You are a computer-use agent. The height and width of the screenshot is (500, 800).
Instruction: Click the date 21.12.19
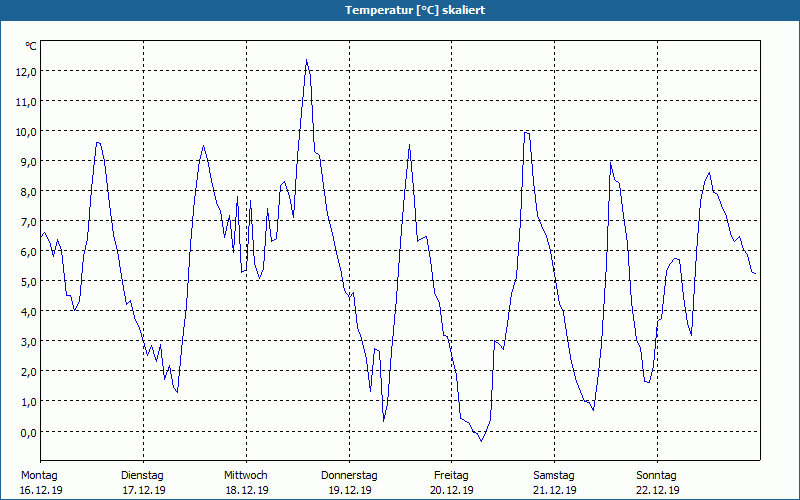pos(555,490)
